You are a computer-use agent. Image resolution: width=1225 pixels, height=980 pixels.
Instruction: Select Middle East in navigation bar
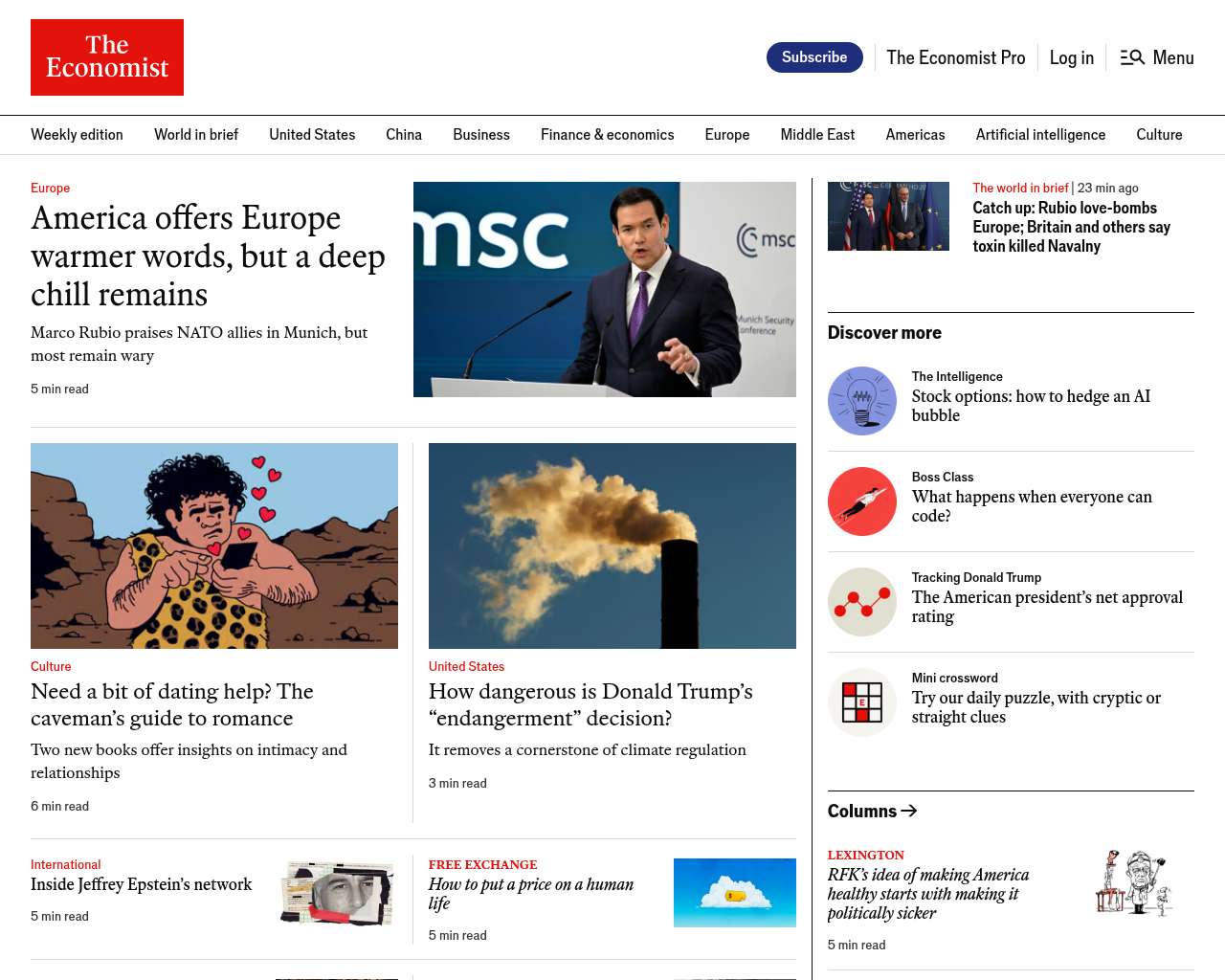click(817, 135)
